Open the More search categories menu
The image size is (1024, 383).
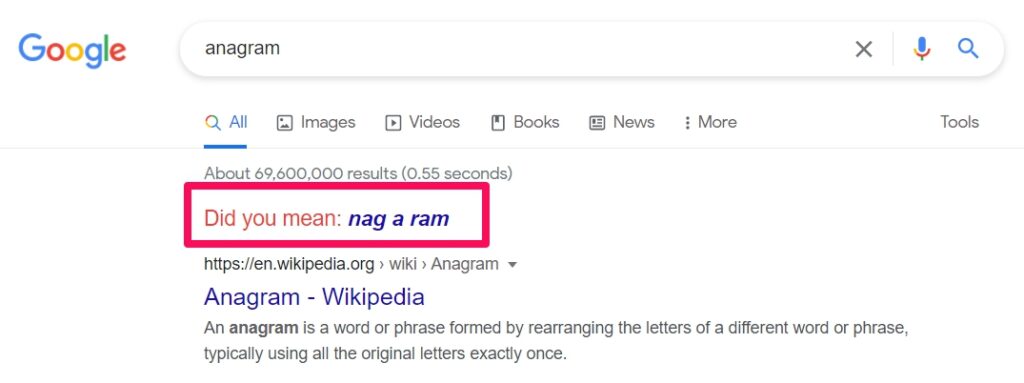click(x=710, y=122)
